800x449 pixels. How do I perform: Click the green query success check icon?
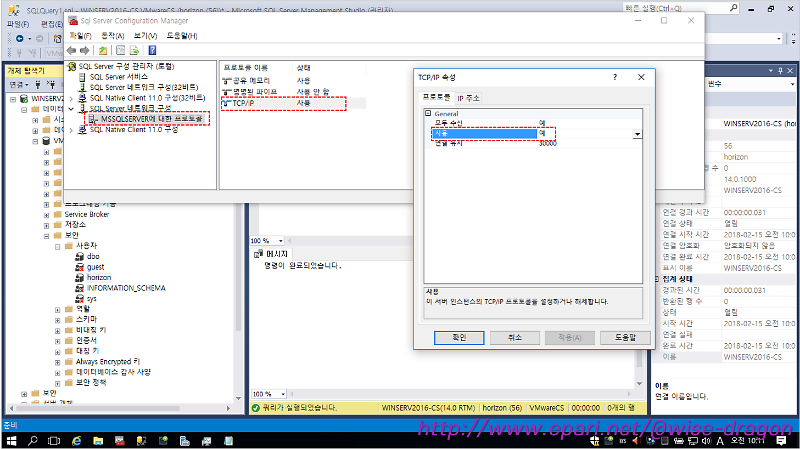(x=256, y=408)
